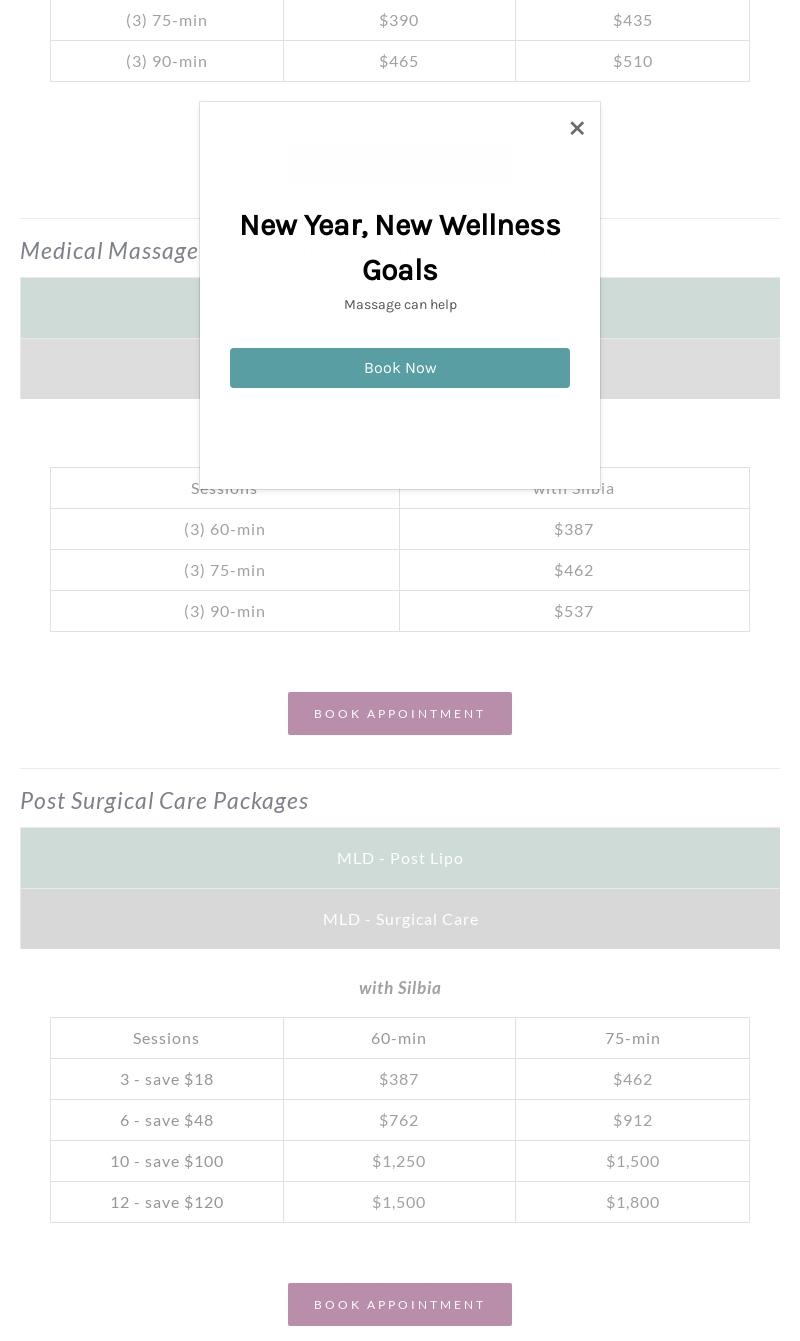The width and height of the screenshot is (800, 1341).
Task: Select the 12 - save $120 row label
Action: [167, 1202]
